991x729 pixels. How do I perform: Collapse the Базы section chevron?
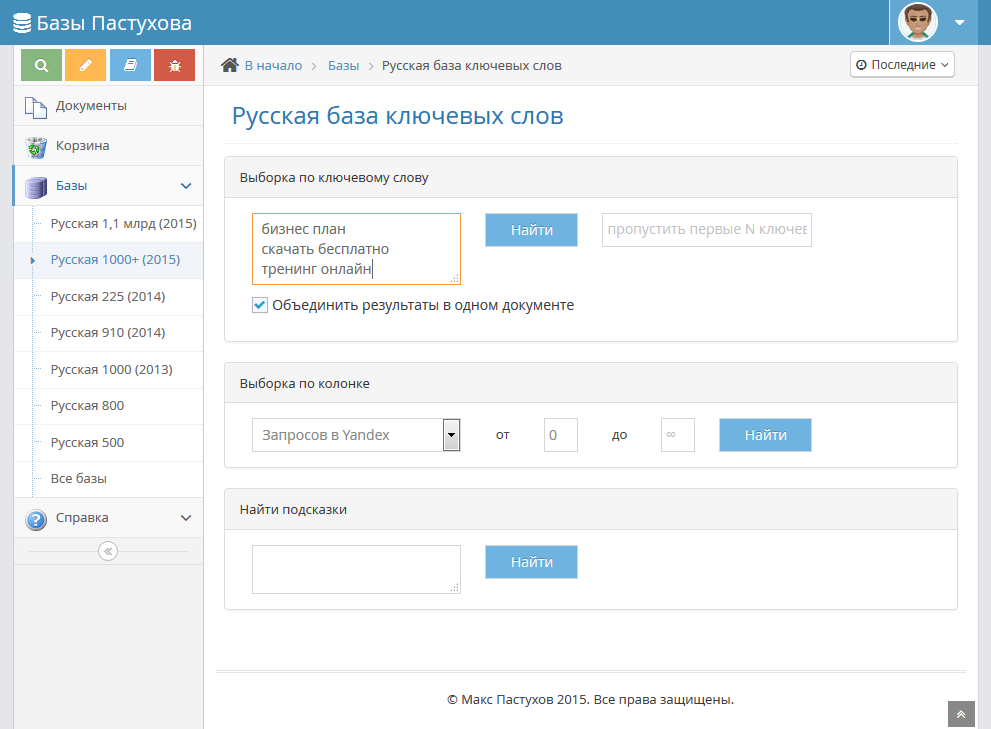pyautogui.click(x=185, y=185)
